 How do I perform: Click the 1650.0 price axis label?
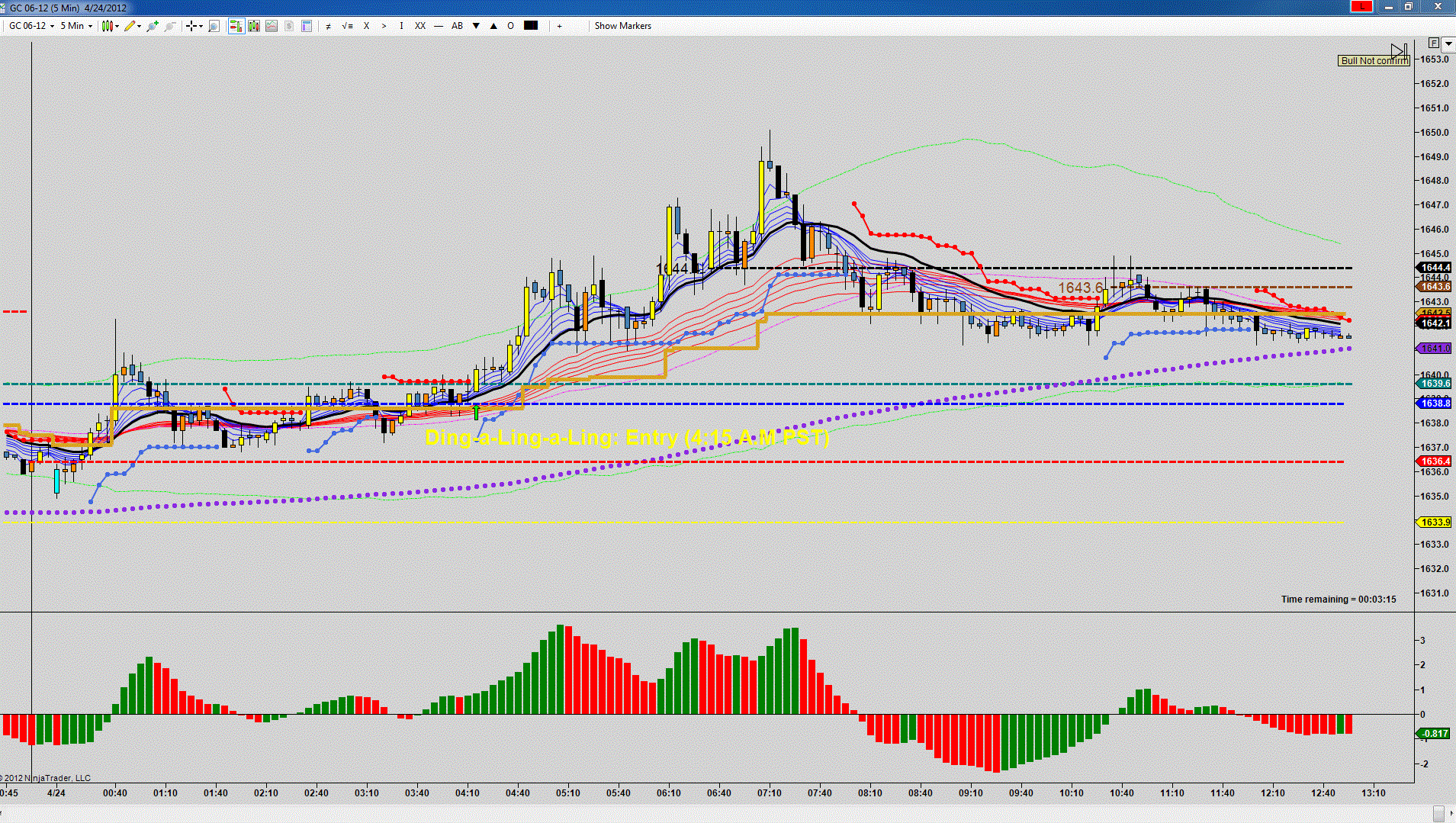point(1435,133)
